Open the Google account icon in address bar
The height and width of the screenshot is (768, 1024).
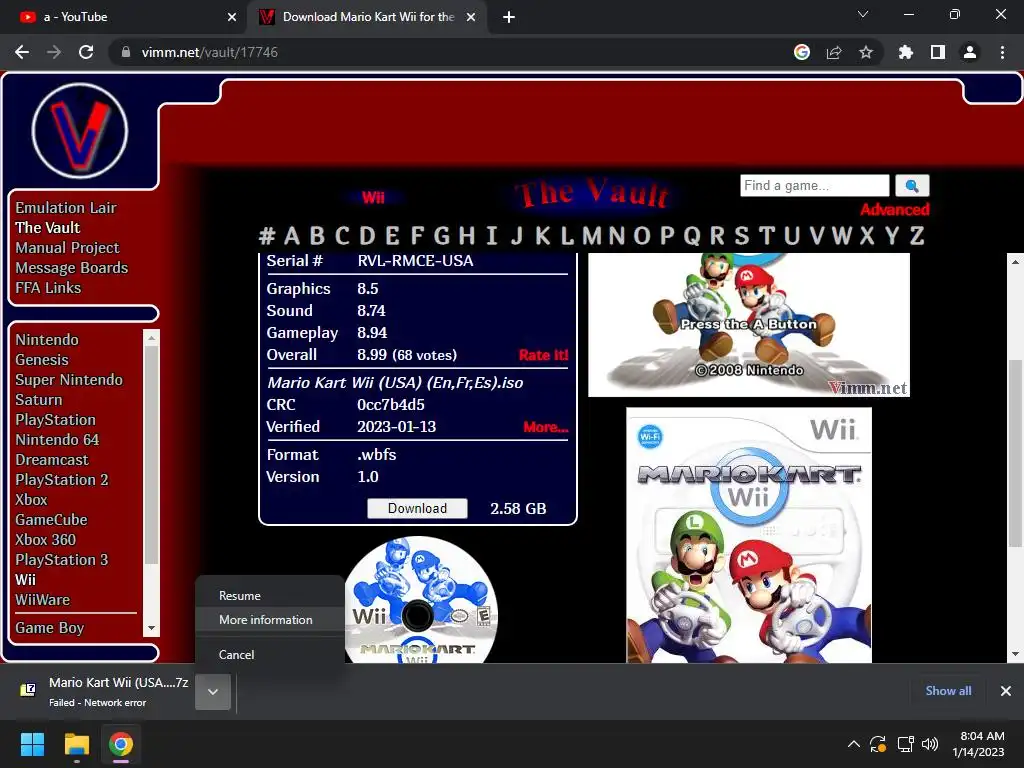point(801,52)
